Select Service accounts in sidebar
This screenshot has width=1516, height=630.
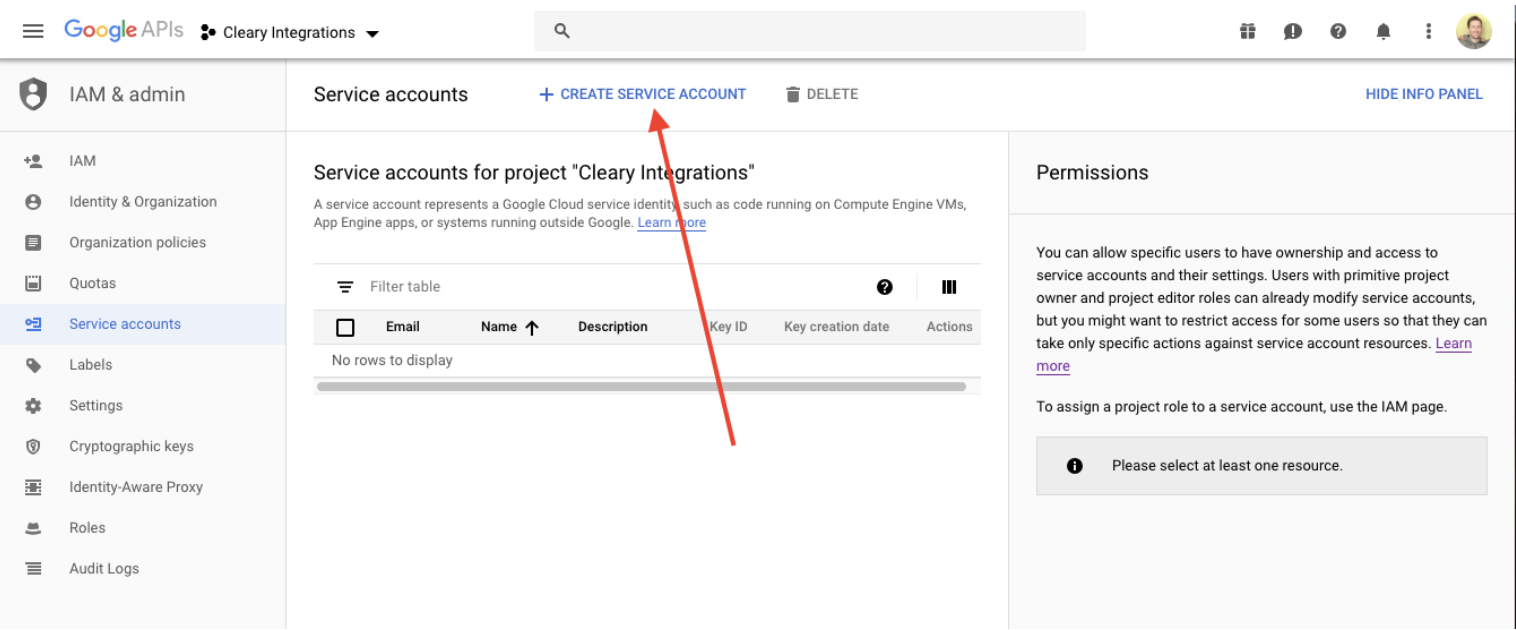point(125,324)
